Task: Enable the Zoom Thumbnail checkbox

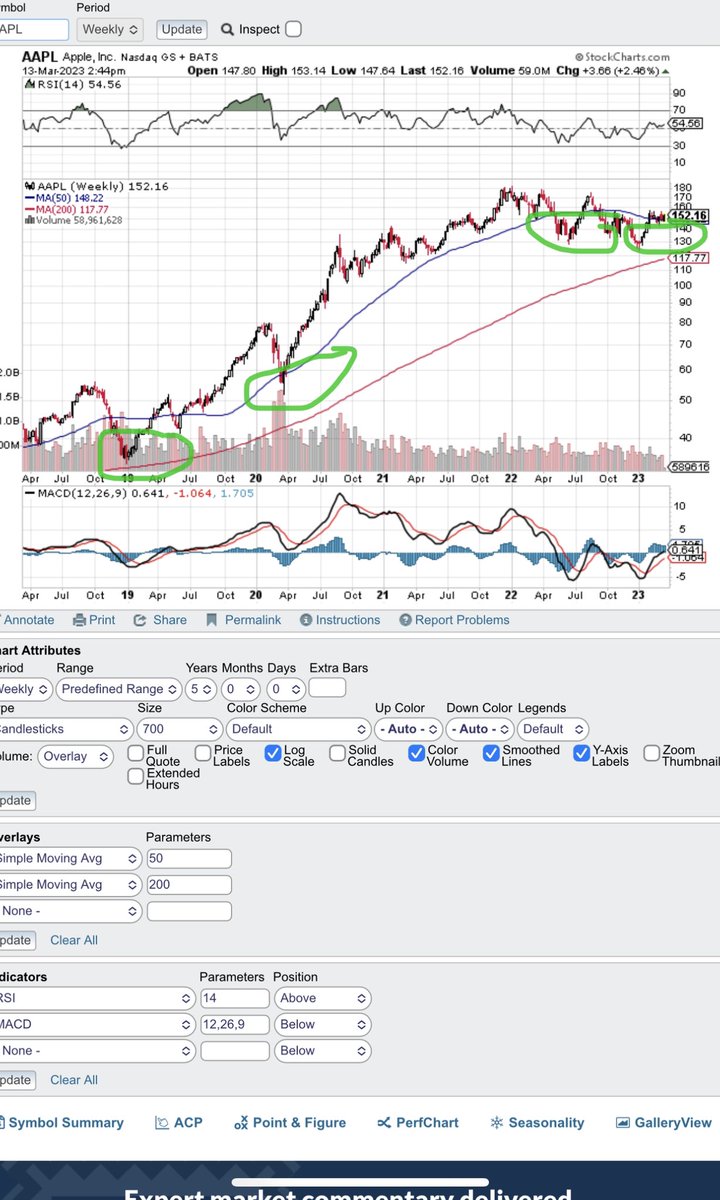Action: pos(652,752)
